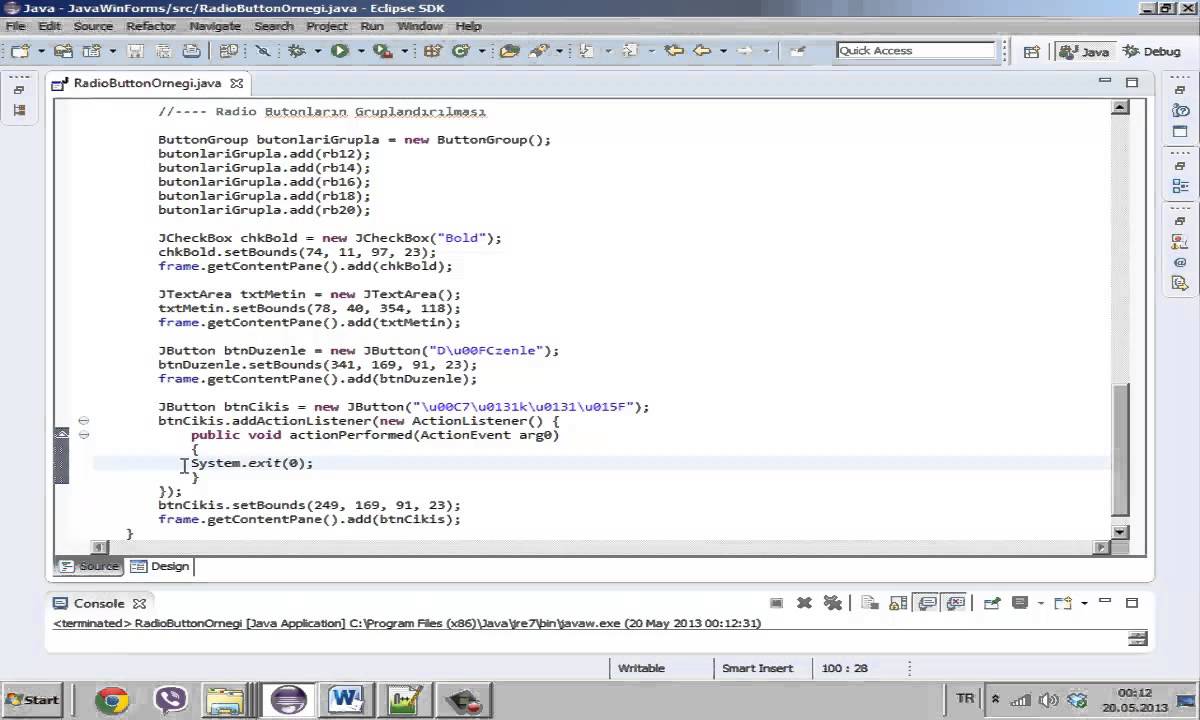Open the New file dropdown arrow

[x=40, y=50]
